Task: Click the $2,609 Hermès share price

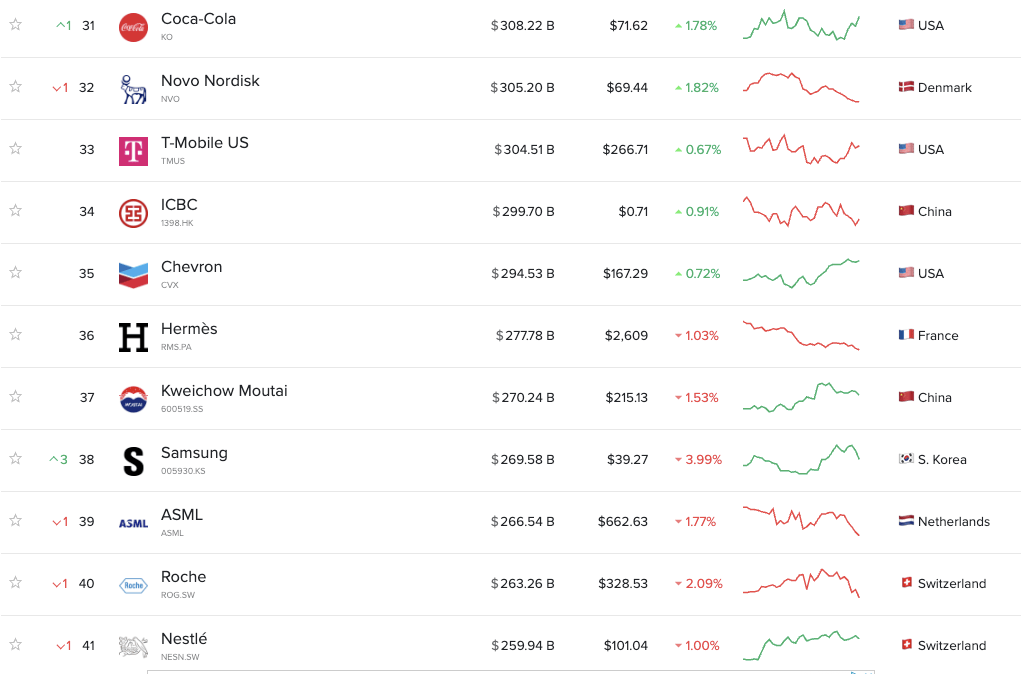Action: tap(626, 336)
